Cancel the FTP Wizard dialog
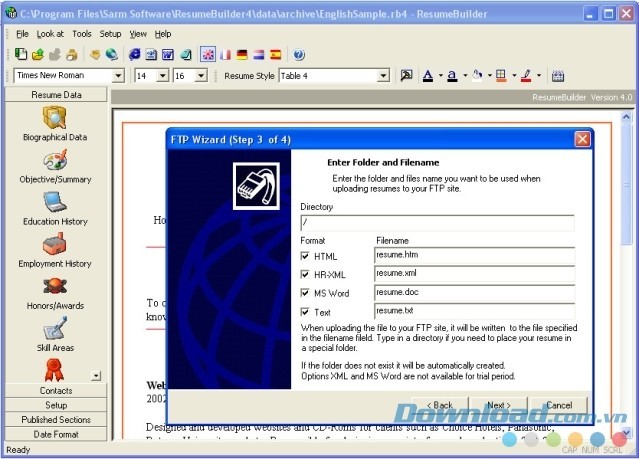 (558, 405)
